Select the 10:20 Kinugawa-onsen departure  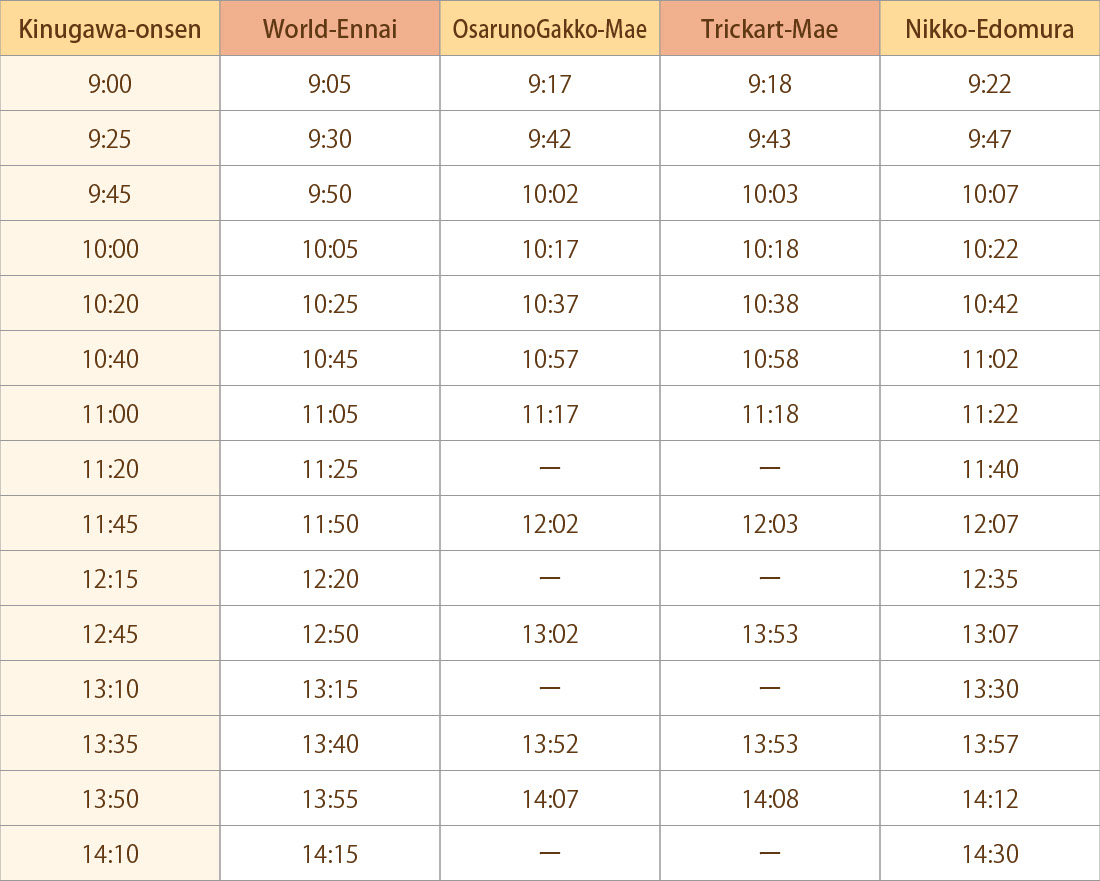point(109,304)
